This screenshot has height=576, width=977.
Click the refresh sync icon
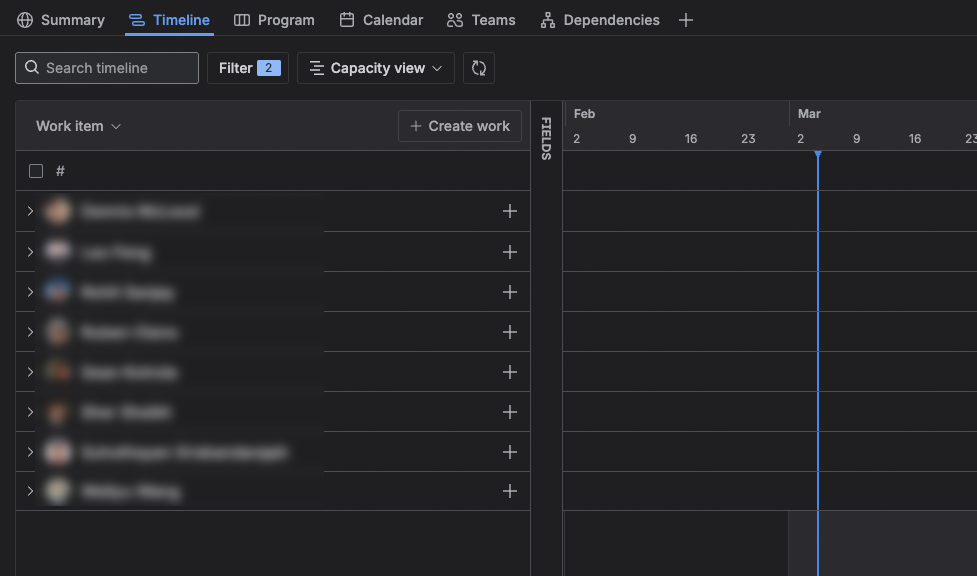click(x=479, y=68)
